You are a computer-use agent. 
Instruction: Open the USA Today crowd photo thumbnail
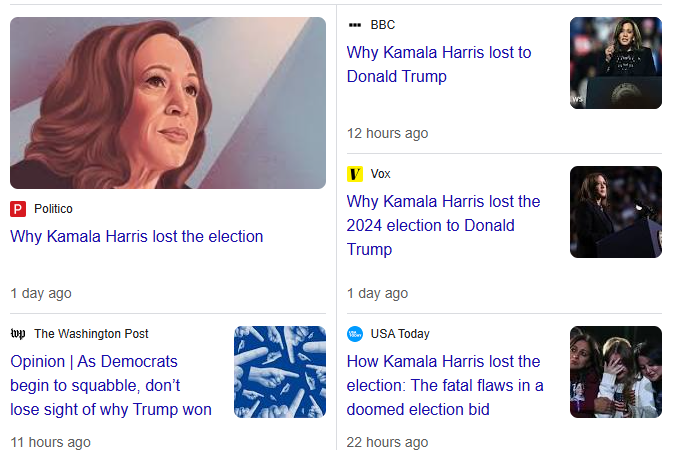[615, 372]
